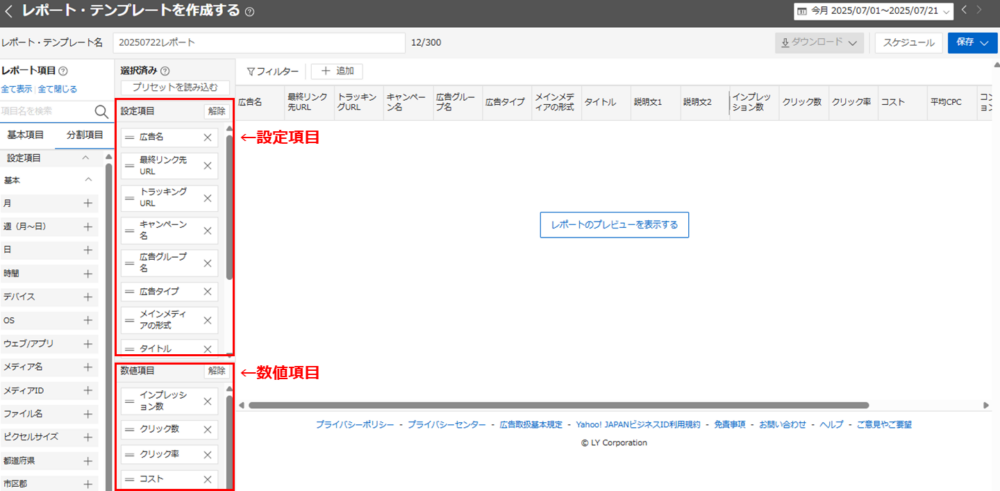Image resolution: width=1000 pixels, height=491 pixels.
Task: Add メディアID item with plus icon
Action: pyautogui.click(x=88, y=390)
